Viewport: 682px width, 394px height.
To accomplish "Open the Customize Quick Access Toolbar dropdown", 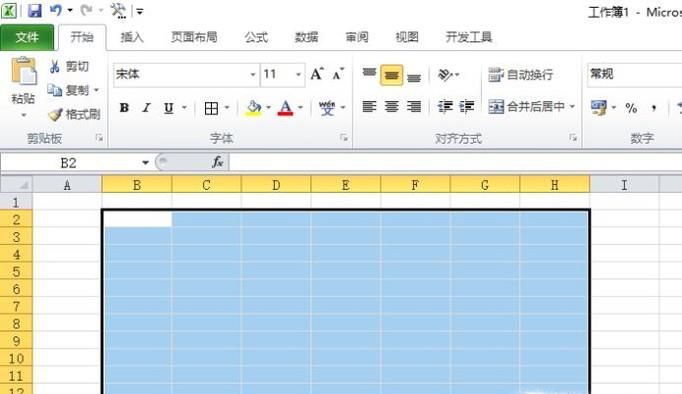I will 140,11.
